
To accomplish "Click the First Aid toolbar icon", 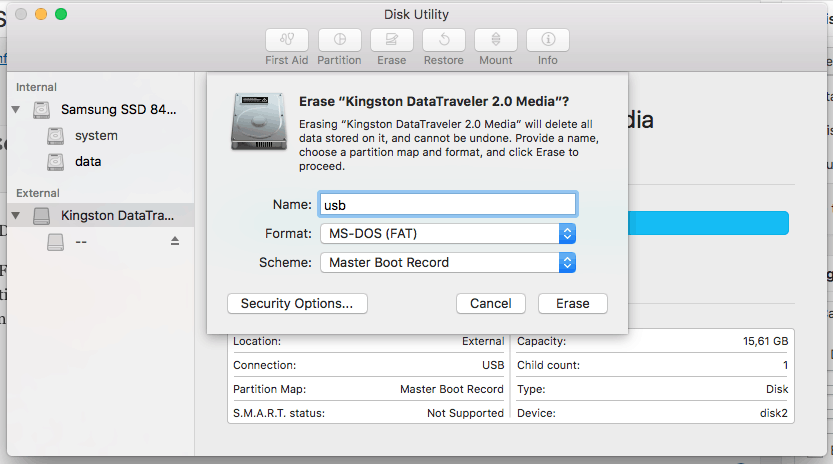I will (x=287, y=40).
